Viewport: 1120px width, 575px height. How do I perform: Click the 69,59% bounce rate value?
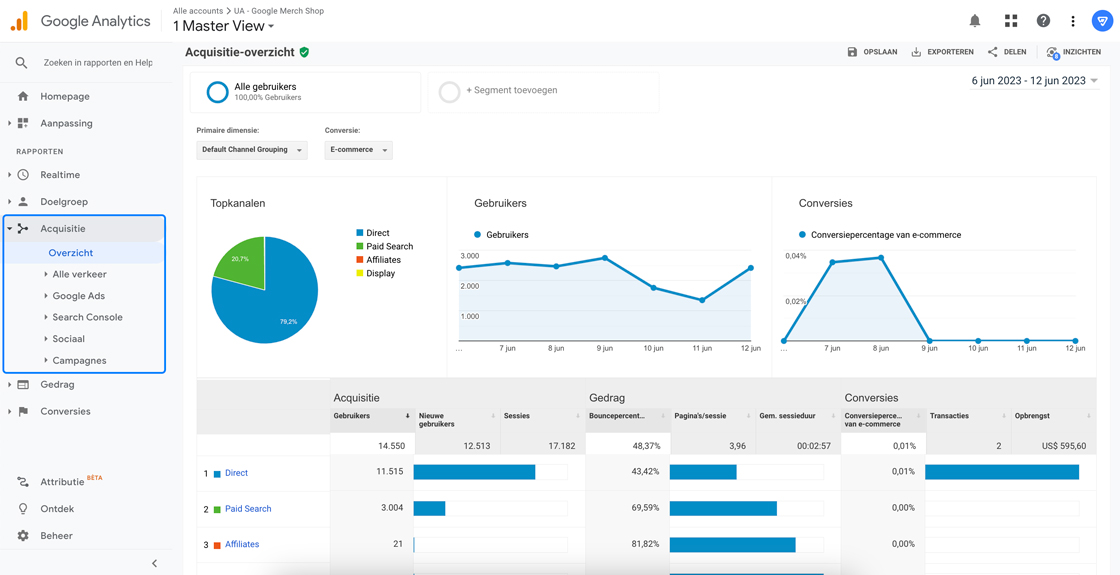coord(646,508)
